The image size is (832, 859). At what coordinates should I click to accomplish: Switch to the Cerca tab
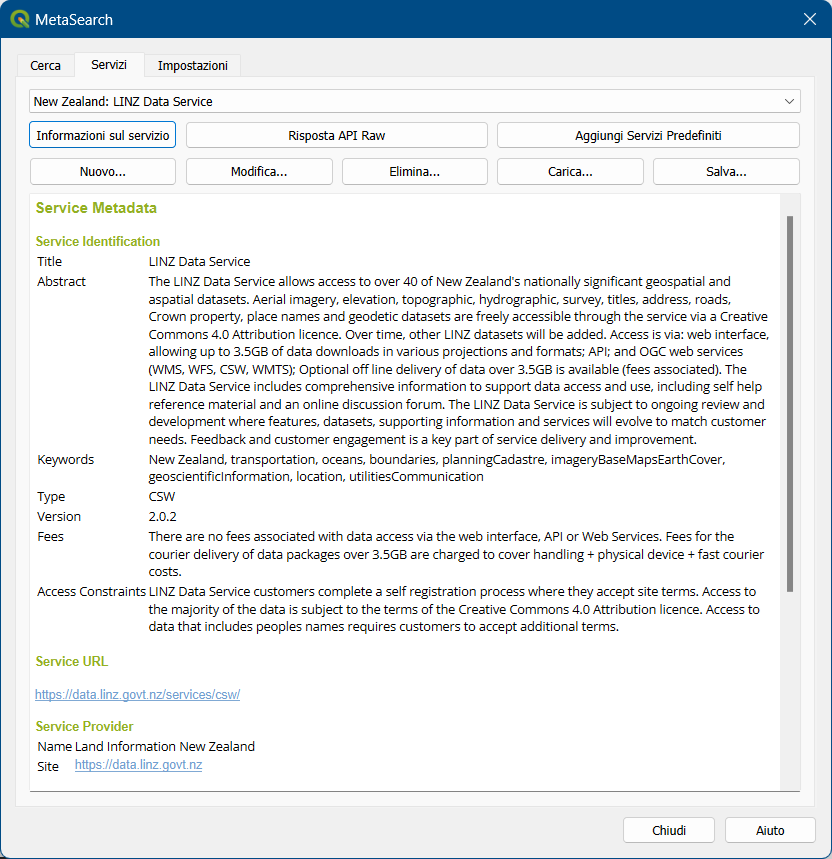[45, 65]
